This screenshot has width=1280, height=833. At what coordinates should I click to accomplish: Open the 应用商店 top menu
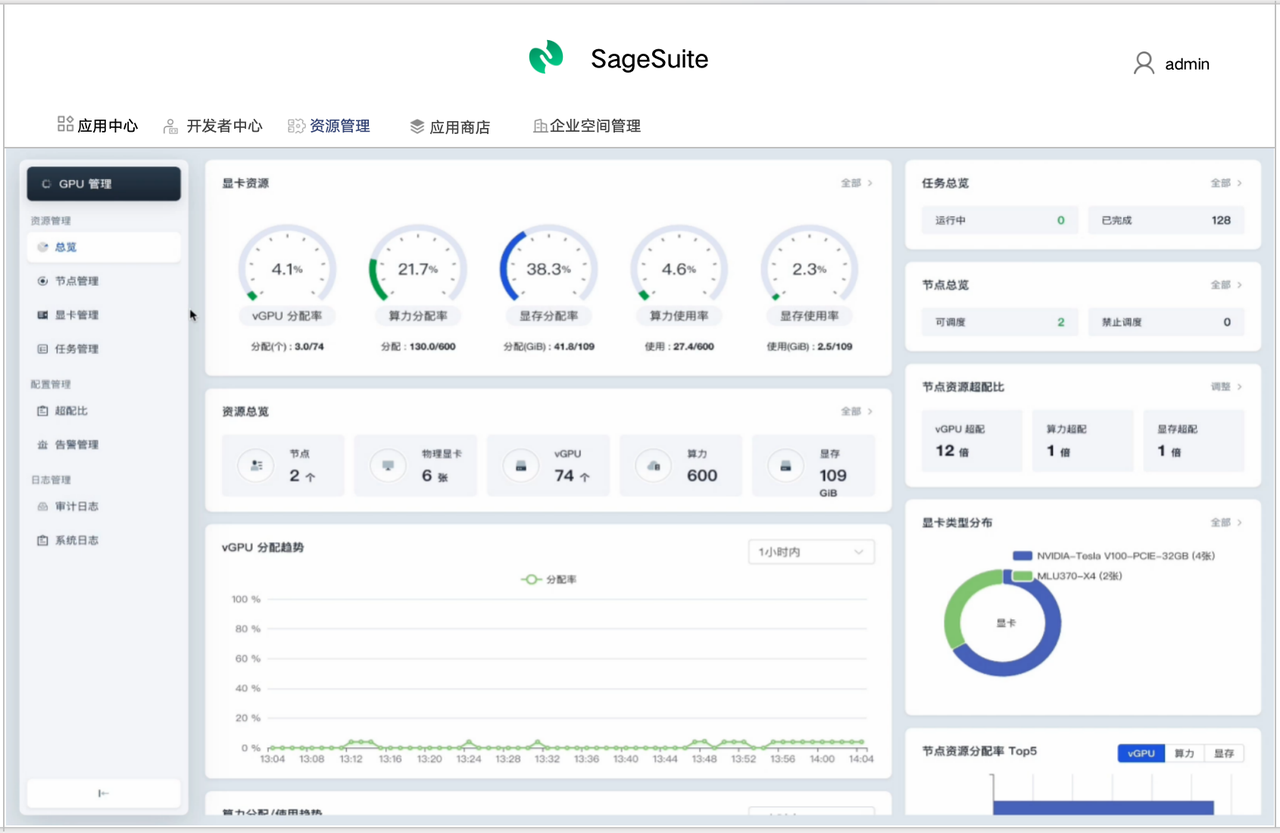450,126
